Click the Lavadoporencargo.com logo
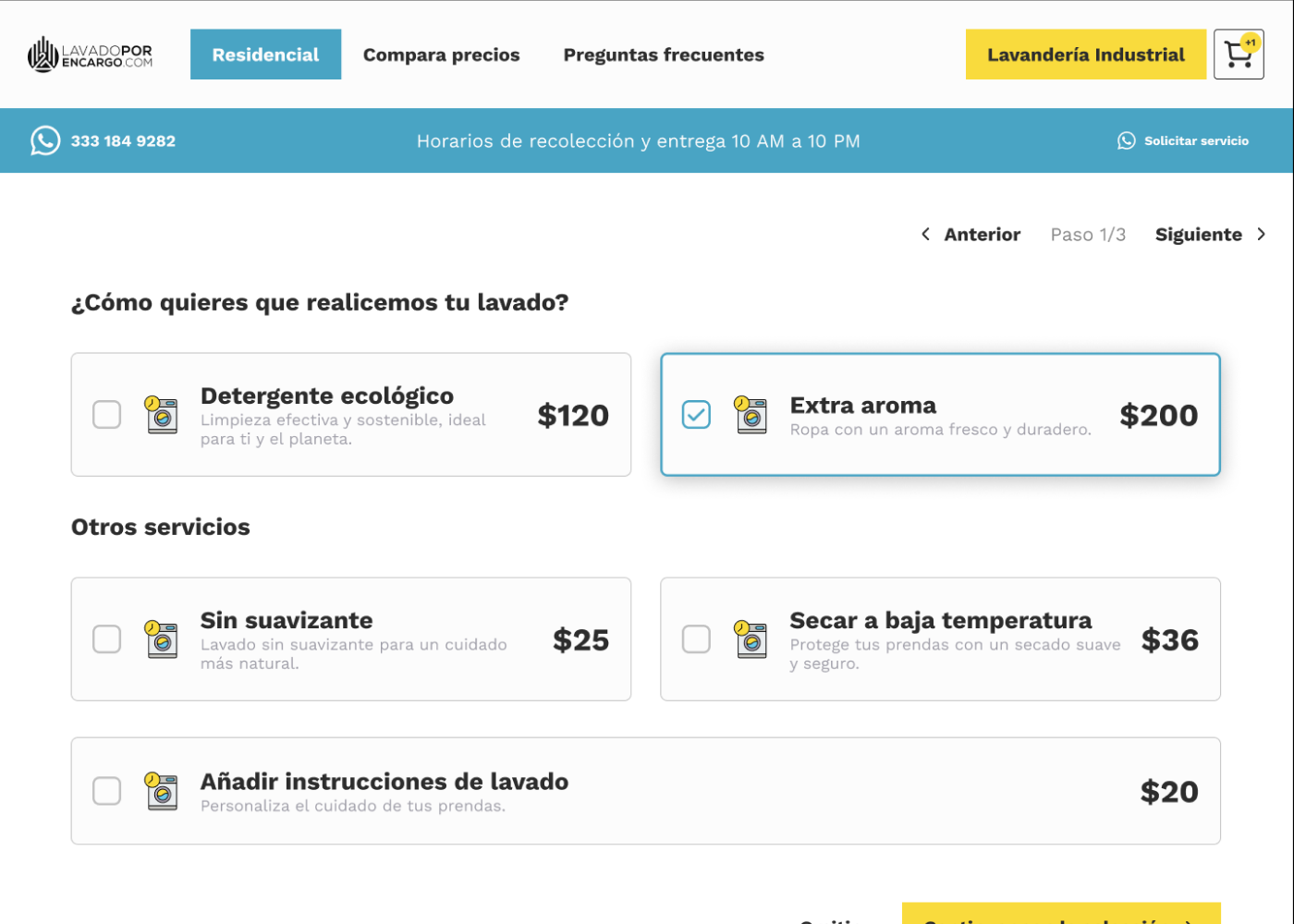Screen dimensions: 1294x924 pyautogui.click(x=90, y=55)
